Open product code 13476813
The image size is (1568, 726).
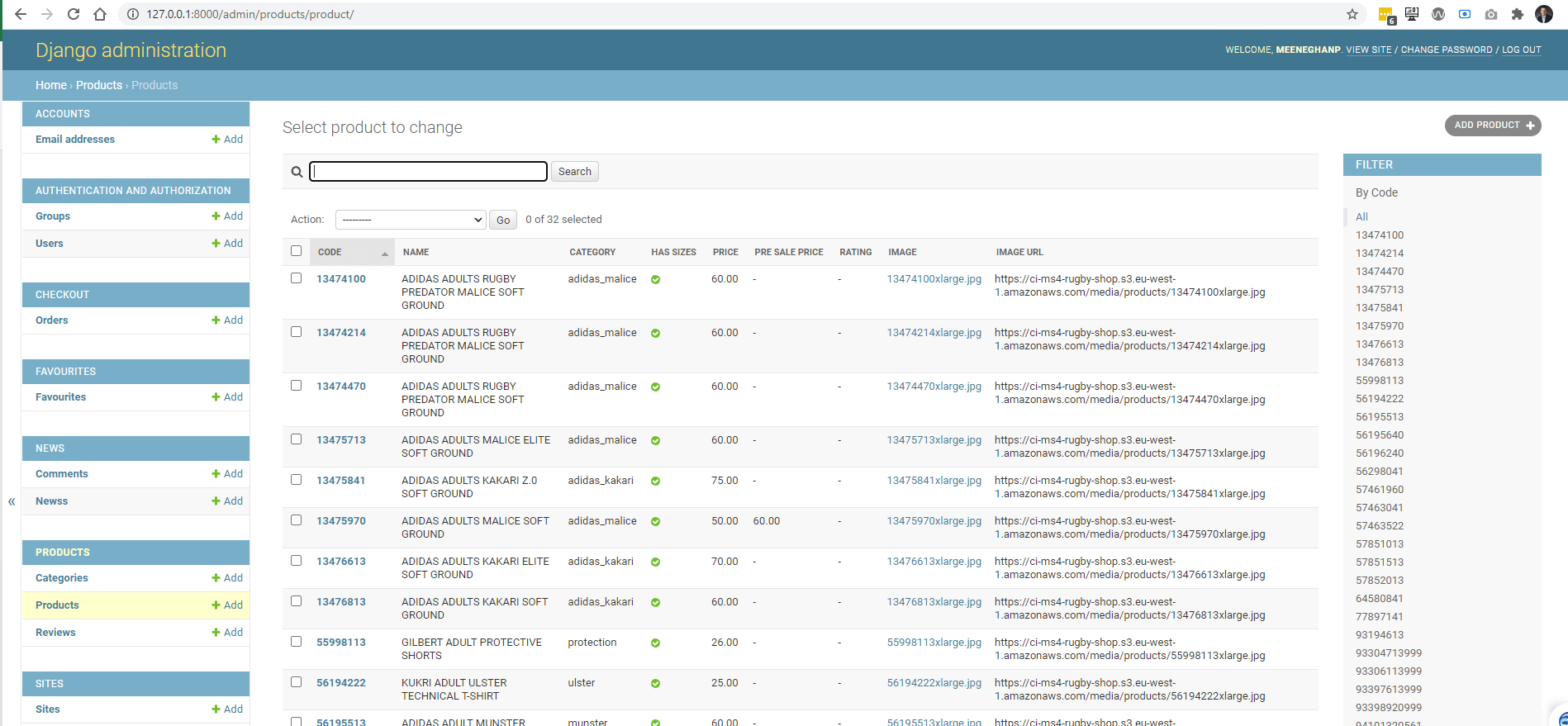tap(341, 602)
